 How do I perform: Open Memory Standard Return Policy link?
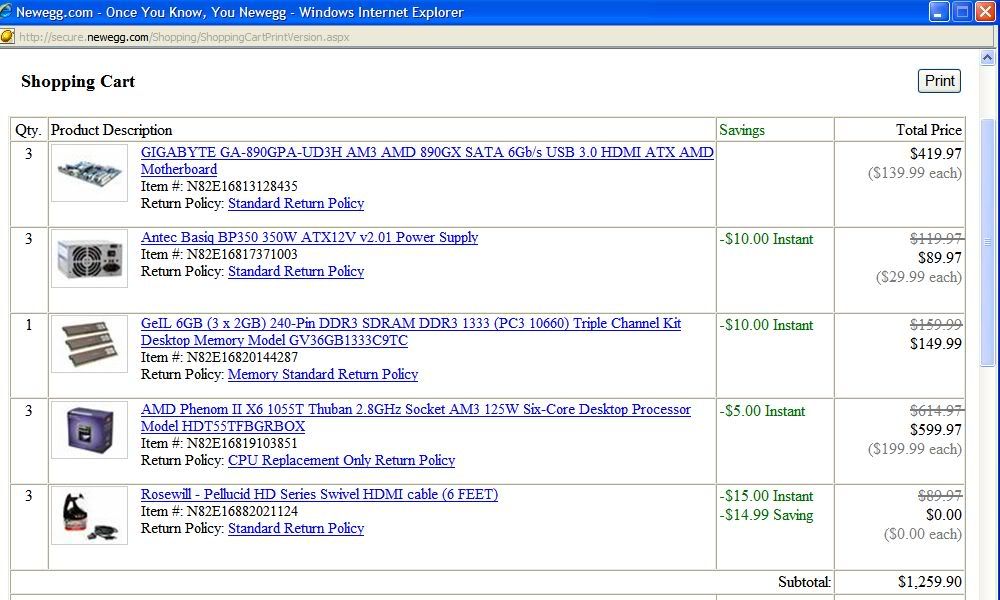[x=323, y=375]
